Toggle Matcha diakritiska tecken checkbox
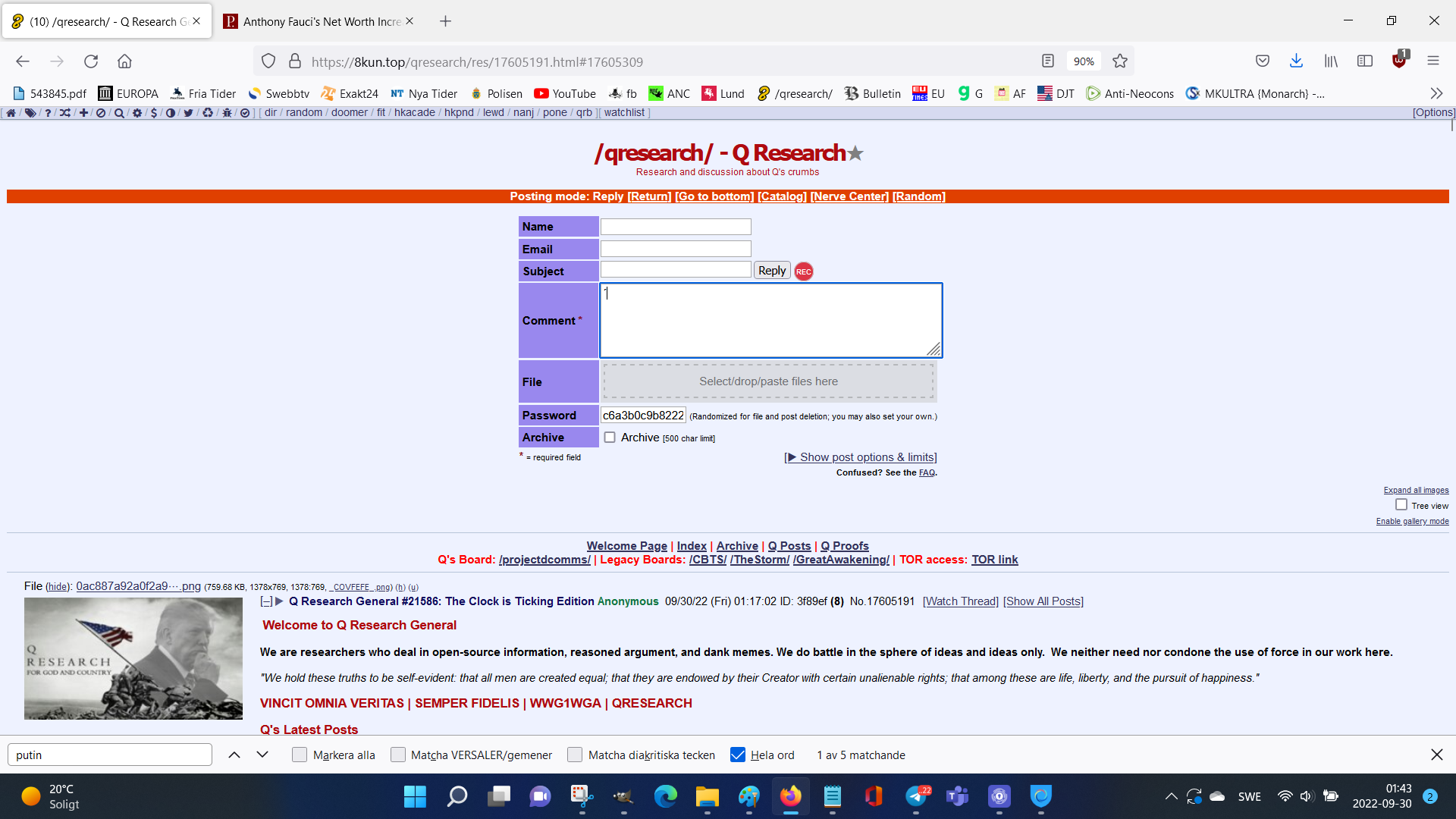 (575, 755)
